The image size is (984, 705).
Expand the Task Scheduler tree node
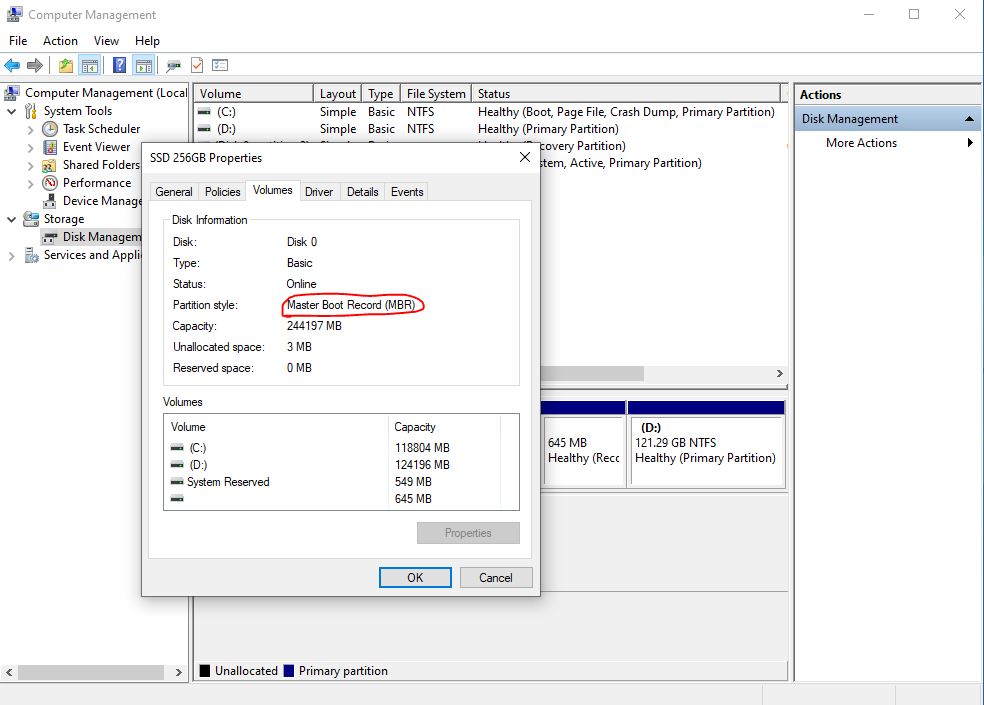[32, 129]
